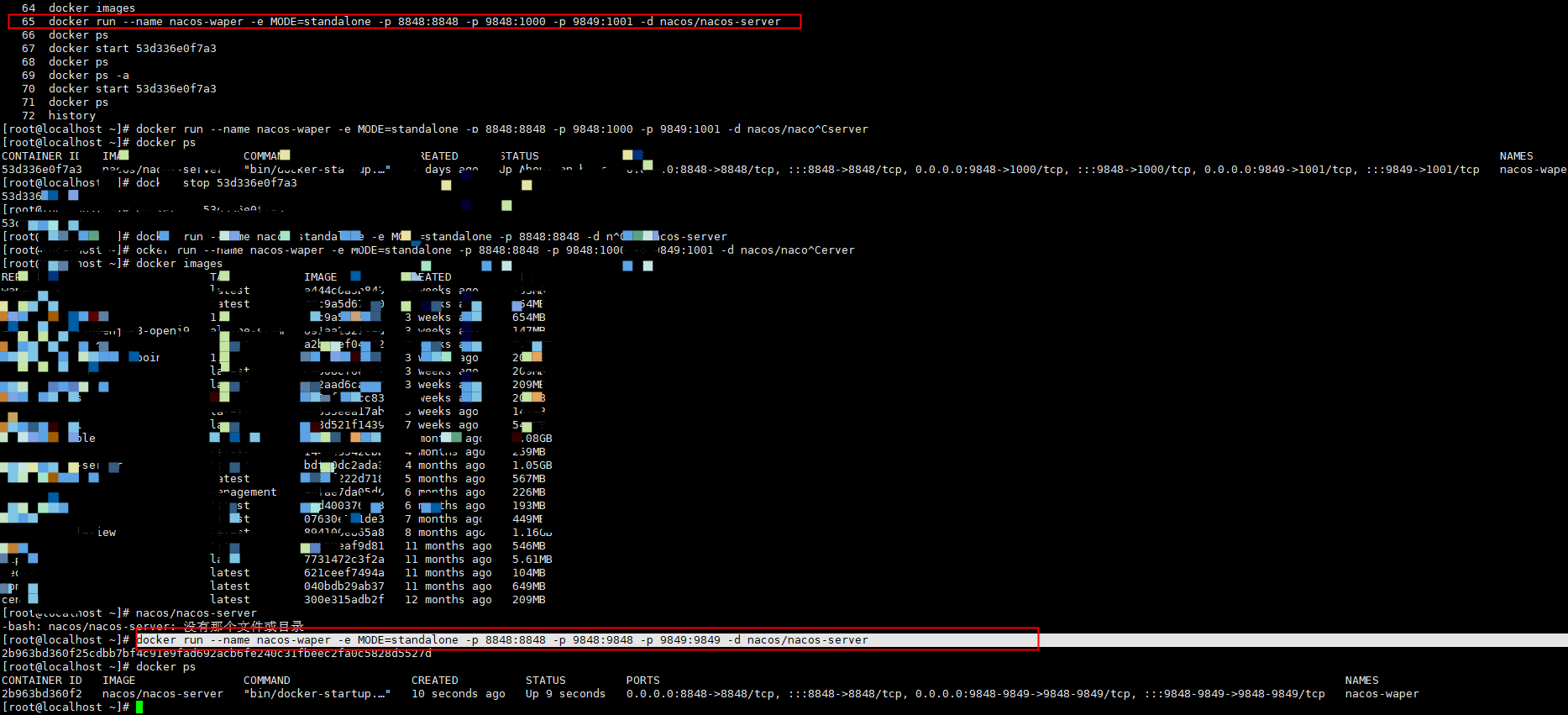This screenshot has height=715, width=1568.
Task: Click image size 649MB
Action: click(x=528, y=586)
